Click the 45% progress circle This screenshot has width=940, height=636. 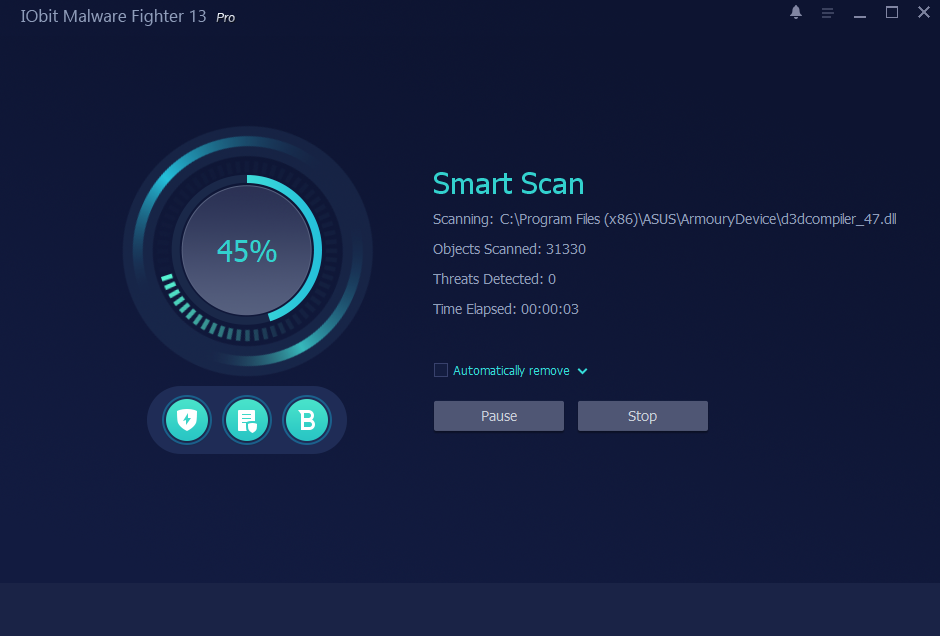247,251
